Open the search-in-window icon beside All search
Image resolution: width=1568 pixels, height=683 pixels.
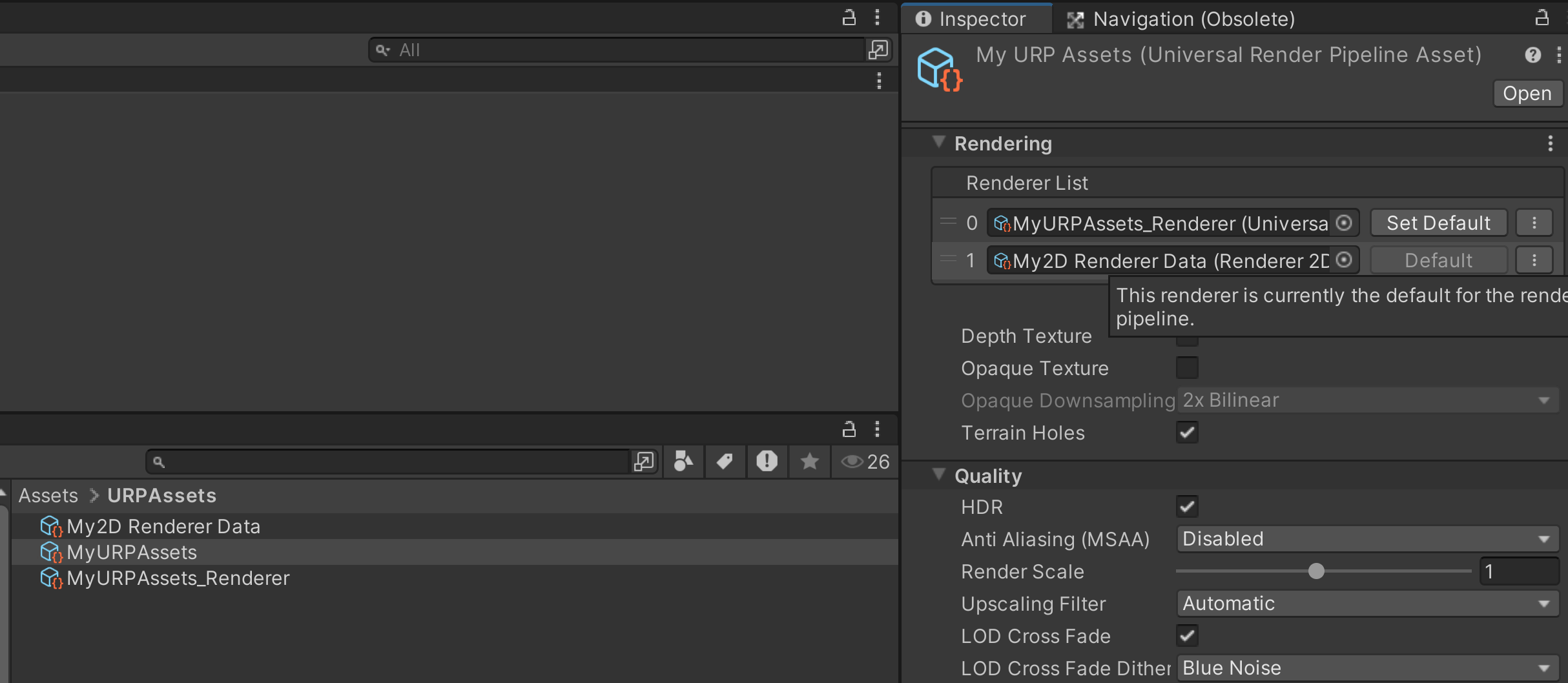pyautogui.click(x=878, y=50)
